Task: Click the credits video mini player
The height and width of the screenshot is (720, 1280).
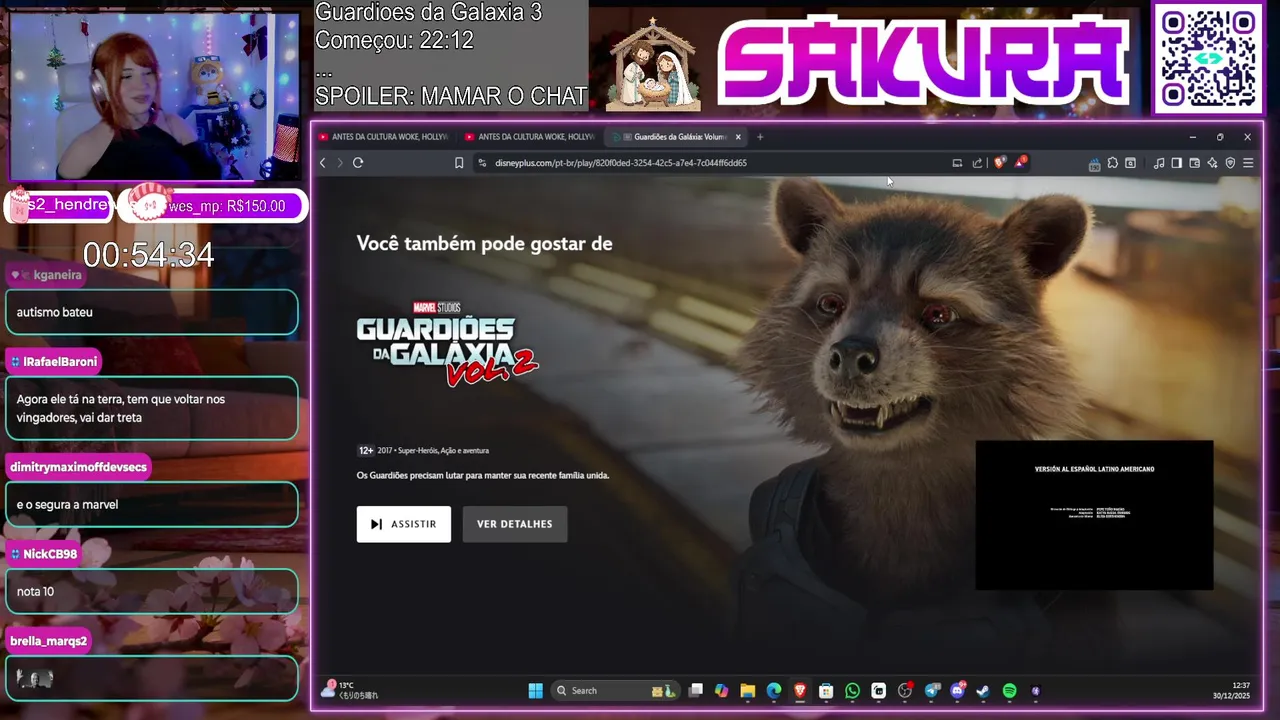Action: (x=1094, y=515)
